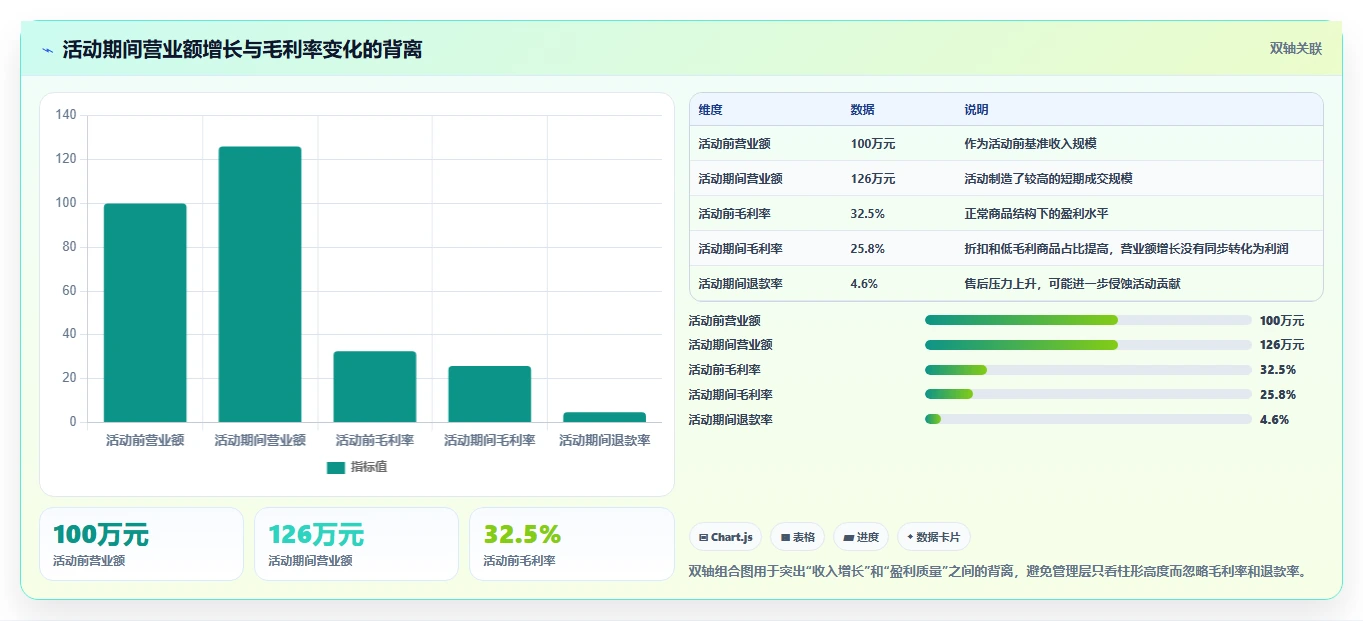1363x621 pixels.
Task: Click the 活动前营业额 progress bar
Action: [1088, 321]
